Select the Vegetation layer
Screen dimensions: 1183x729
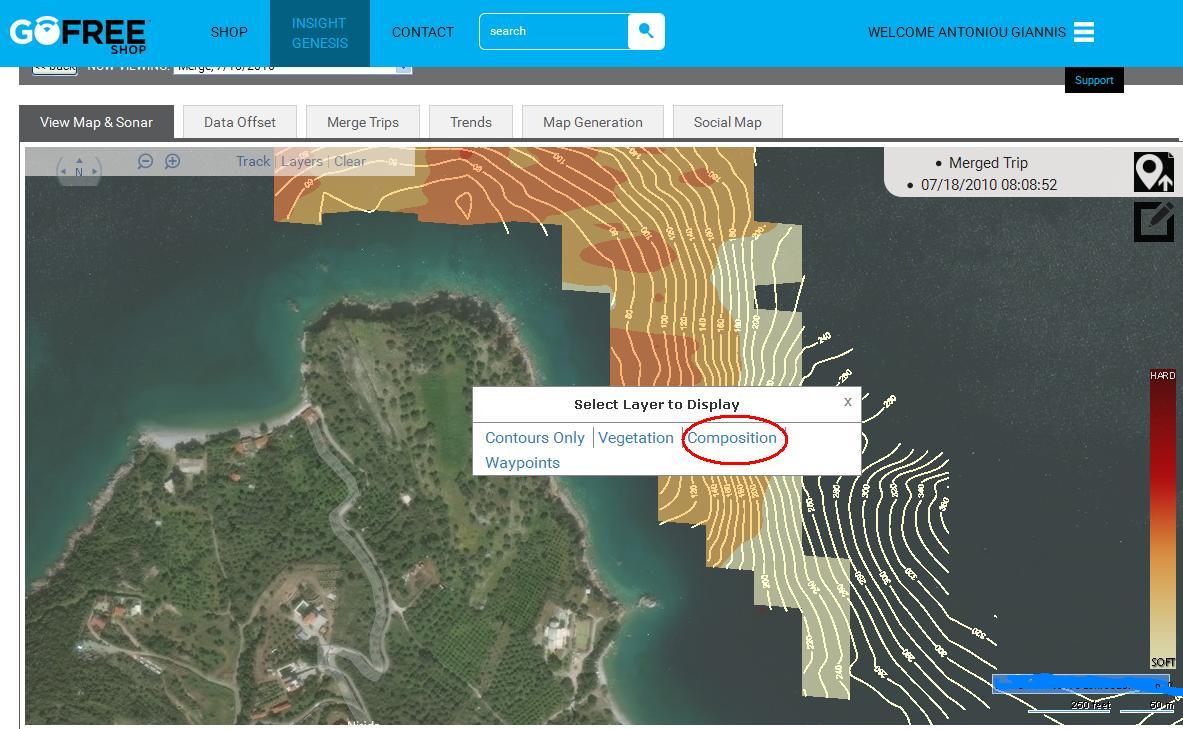coord(636,438)
